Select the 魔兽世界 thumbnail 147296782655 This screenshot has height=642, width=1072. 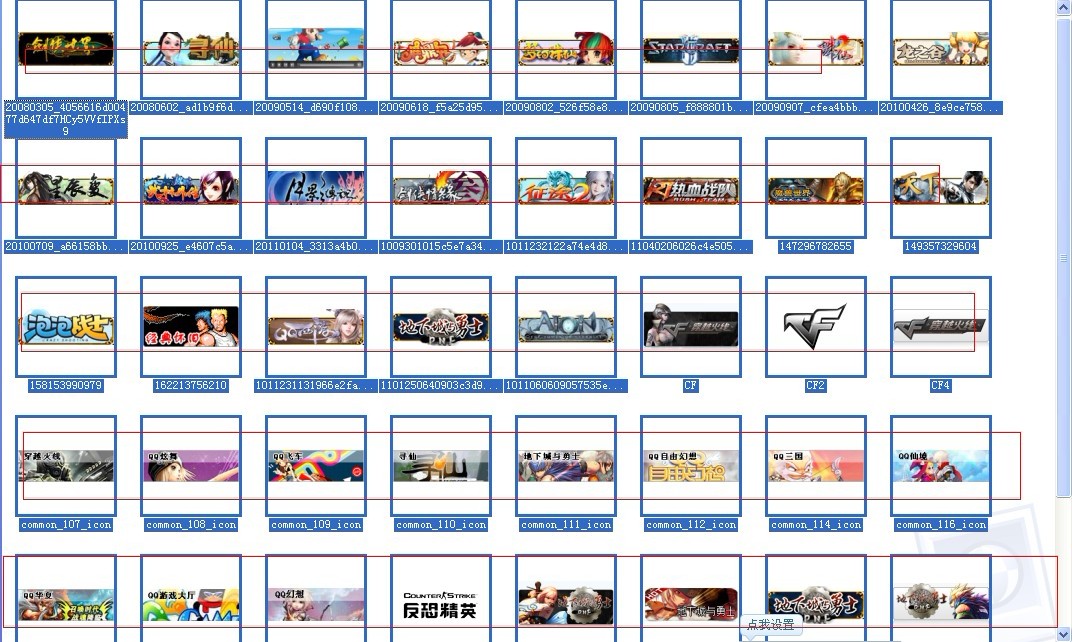816,188
